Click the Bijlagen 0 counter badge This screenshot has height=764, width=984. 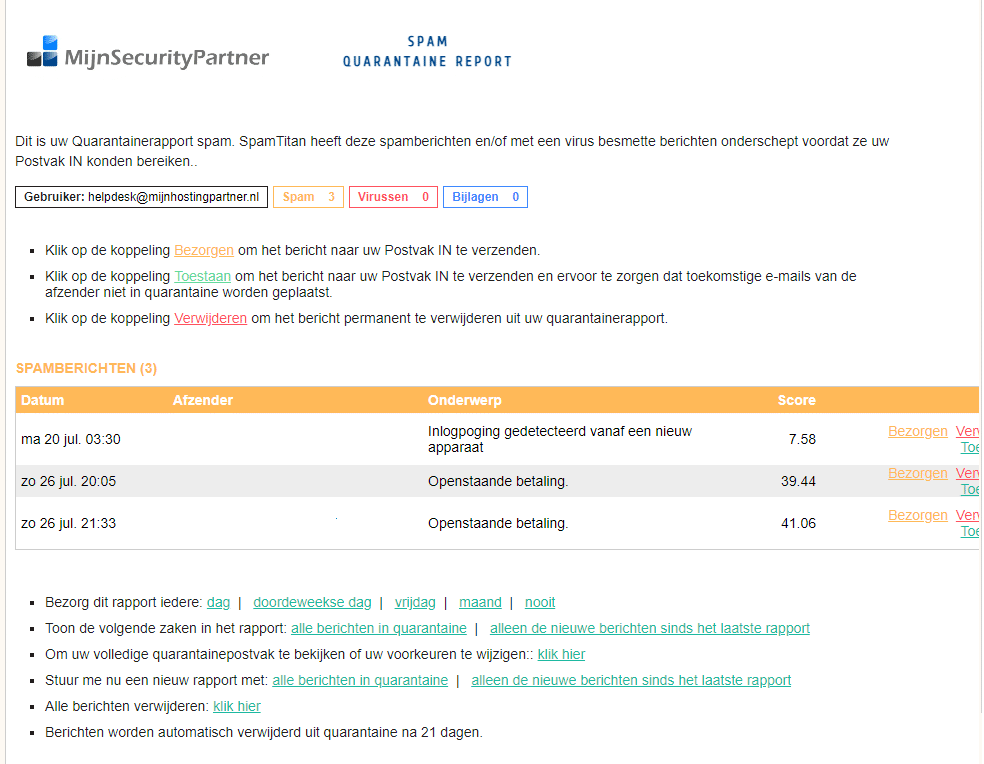coord(485,197)
